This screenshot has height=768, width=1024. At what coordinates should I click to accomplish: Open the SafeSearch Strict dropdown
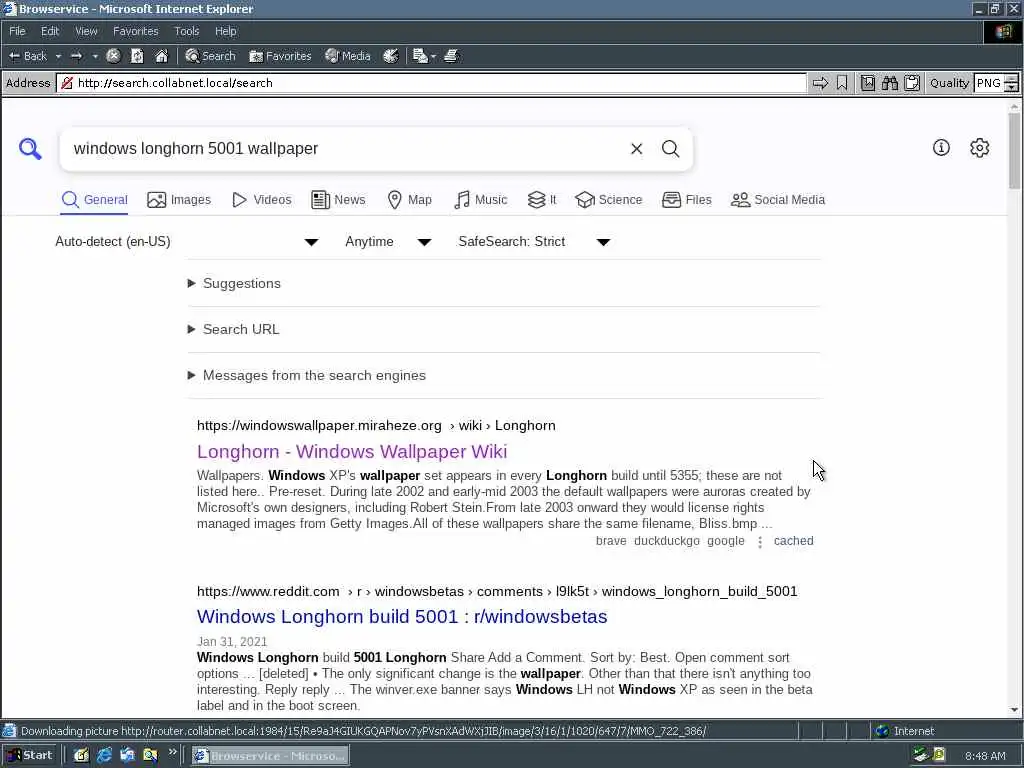pos(534,242)
